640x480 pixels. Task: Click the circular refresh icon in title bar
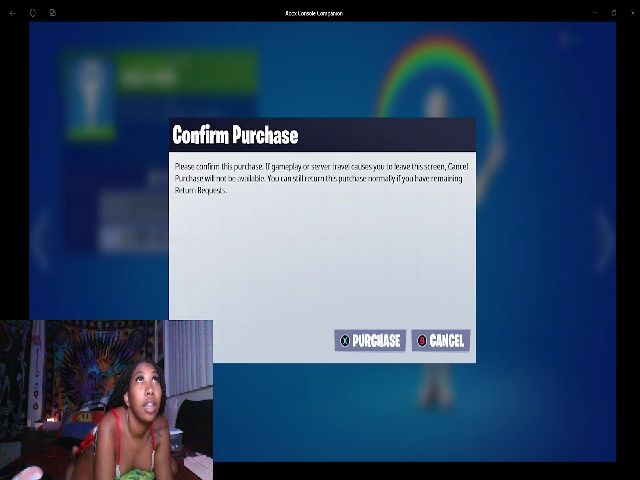33,13
